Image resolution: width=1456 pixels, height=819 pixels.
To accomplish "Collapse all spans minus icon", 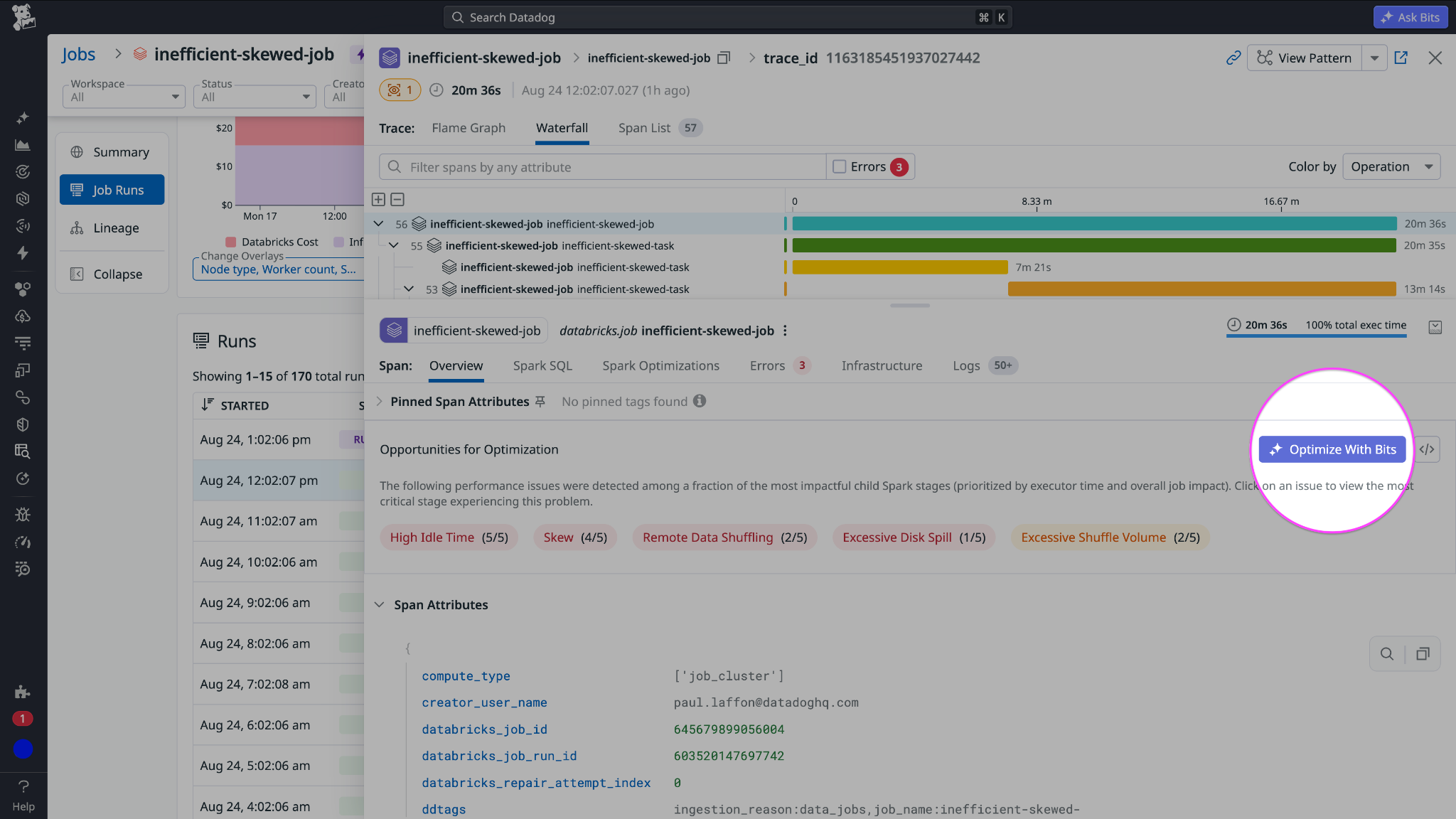I will point(397,200).
